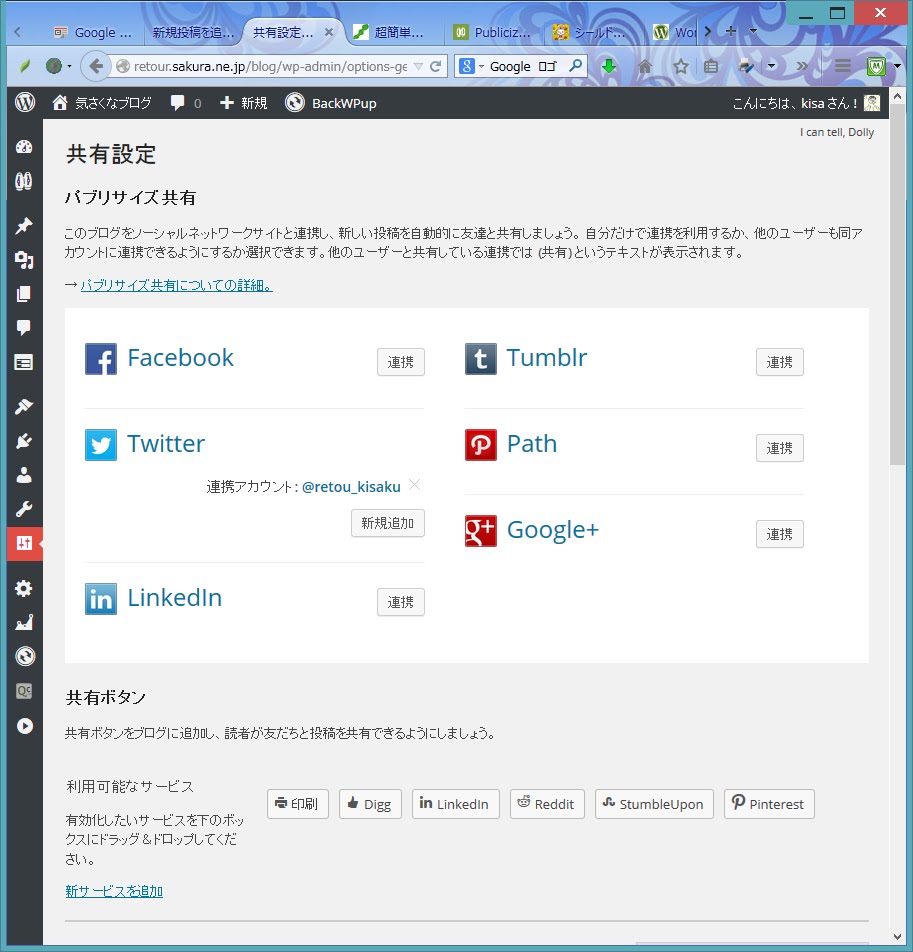The height and width of the screenshot is (952, 913).
Task: Click the green leaf toolbar icon
Action: pyautogui.click(x=24, y=66)
